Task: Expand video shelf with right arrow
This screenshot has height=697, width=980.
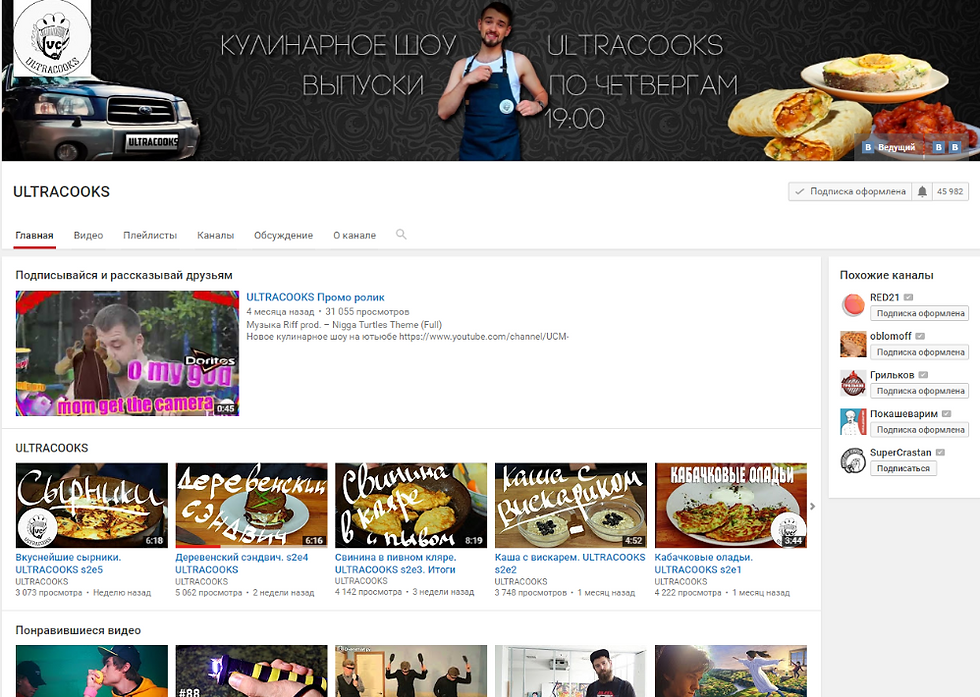Action: point(812,506)
